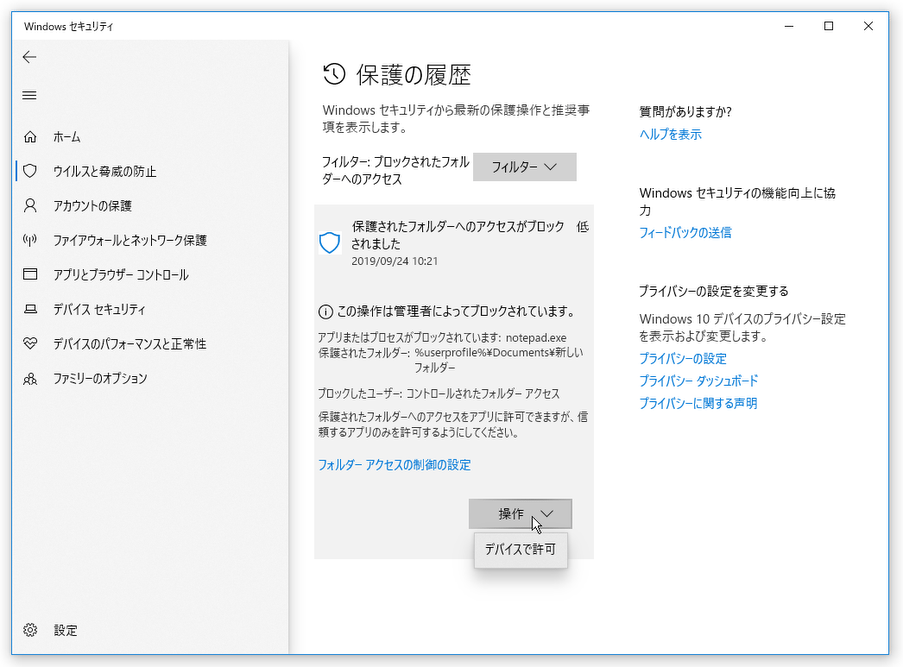
Task: Click the device health heart icon
Action: (30, 344)
